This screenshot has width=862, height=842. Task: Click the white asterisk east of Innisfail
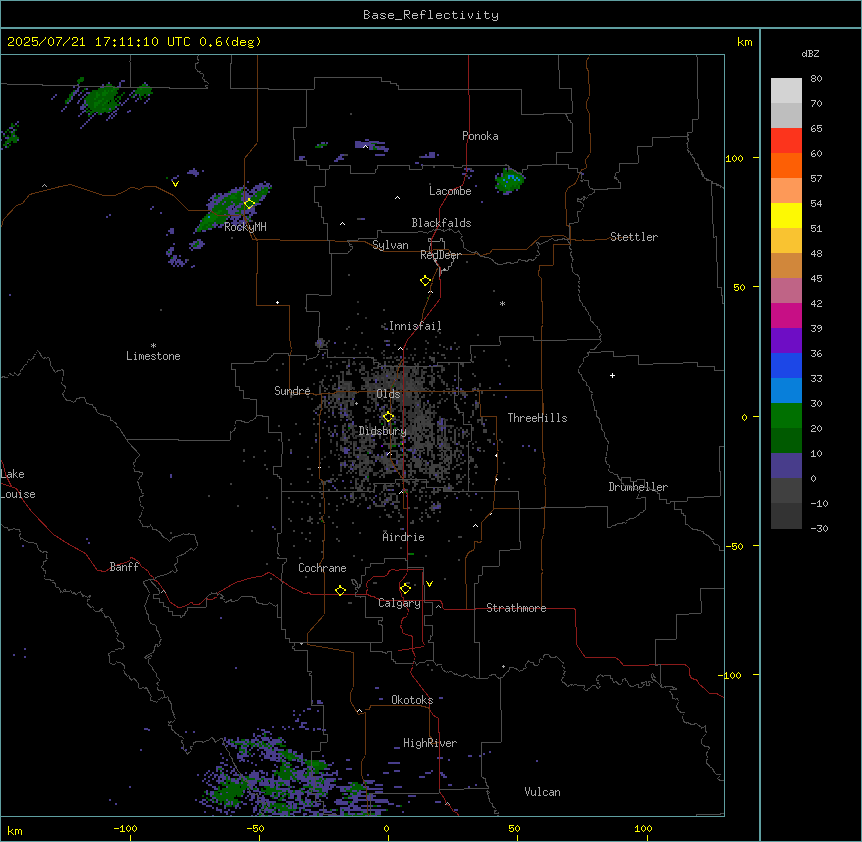502,303
